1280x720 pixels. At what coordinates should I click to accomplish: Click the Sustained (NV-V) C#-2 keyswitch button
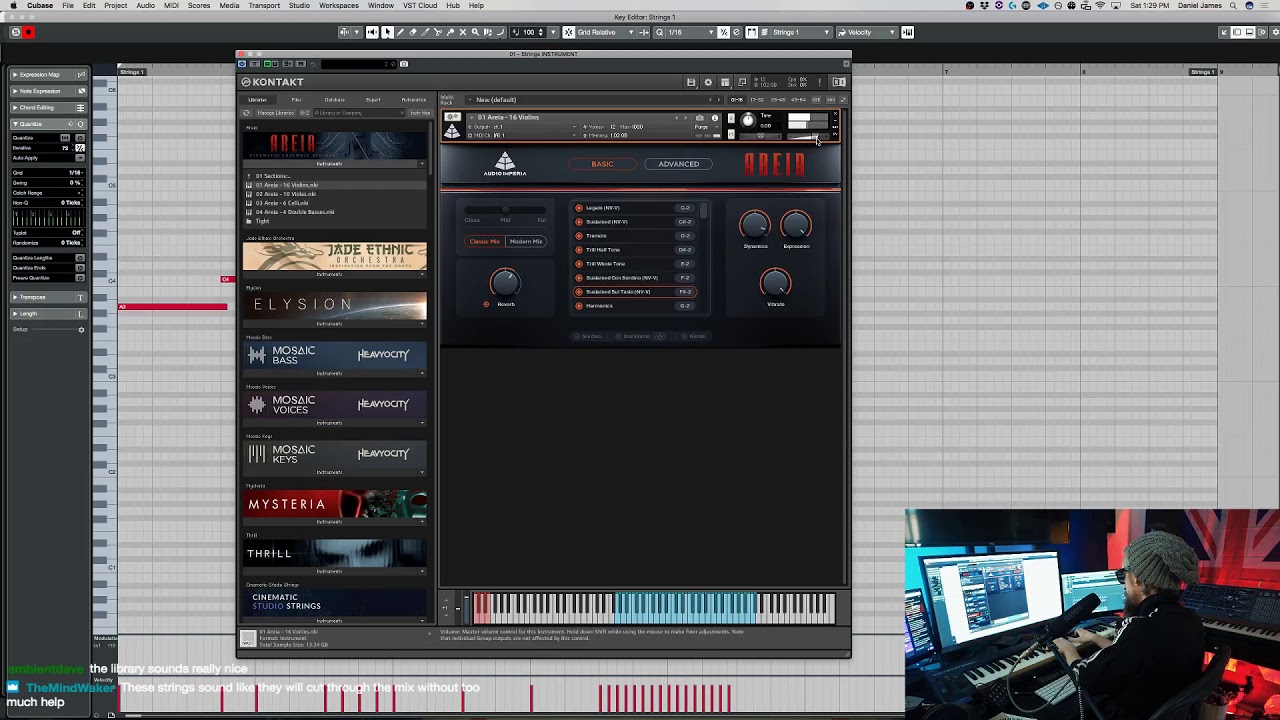[685, 222]
